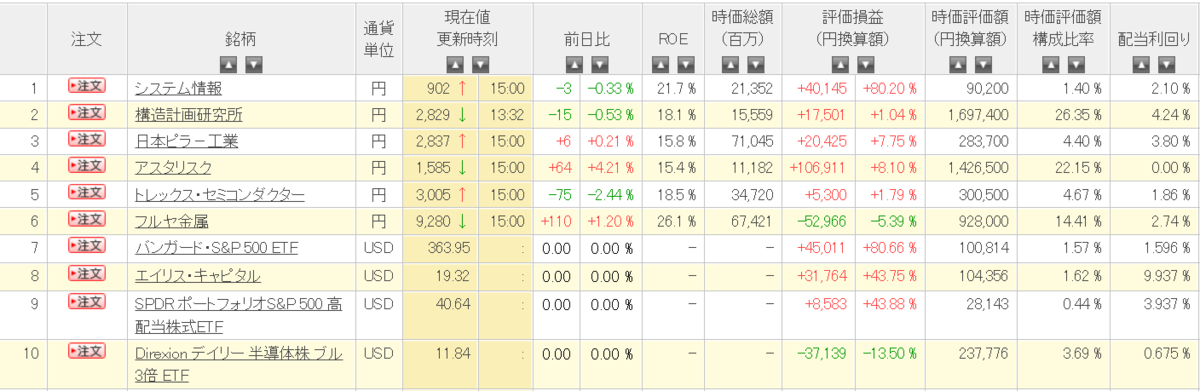Click update time 13:32
This screenshot has height=391, width=1200.
point(507,114)
